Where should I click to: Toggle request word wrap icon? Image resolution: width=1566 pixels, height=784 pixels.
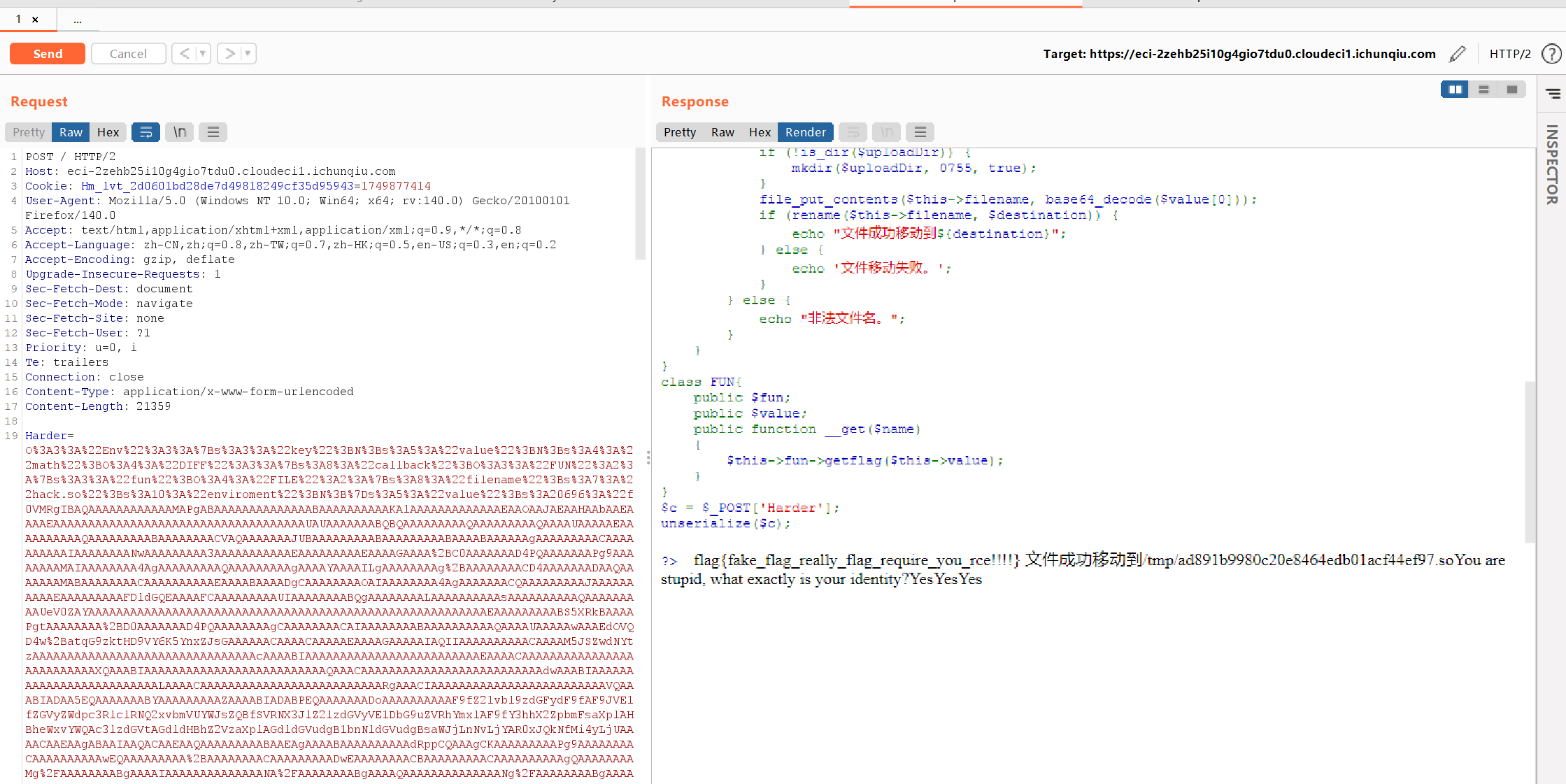coord(145,132)
